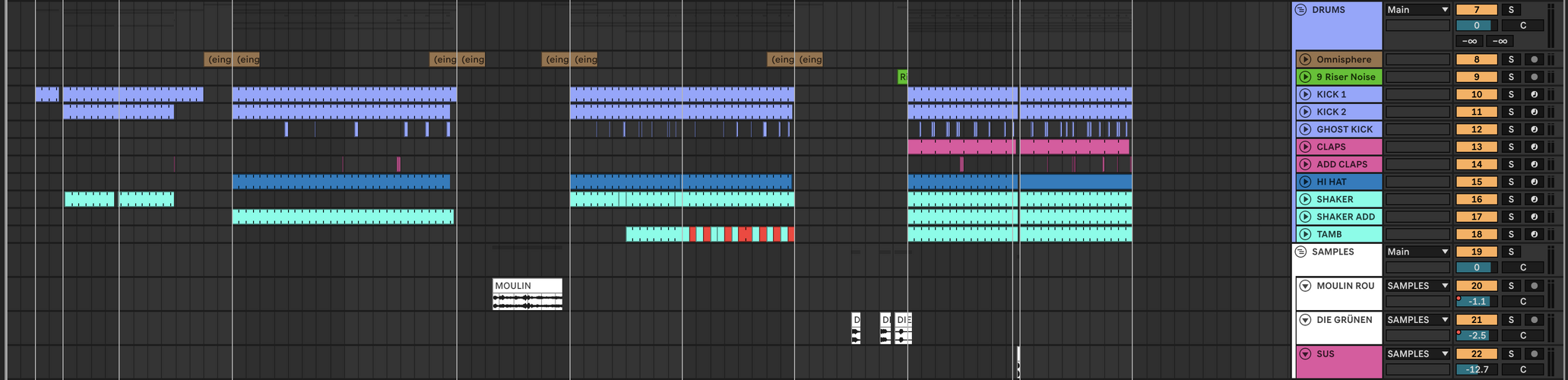Unfold the CLAPS track icon
This screenshot has height=380, width=1568.
pyautogui.click(x=1305, y=147)
